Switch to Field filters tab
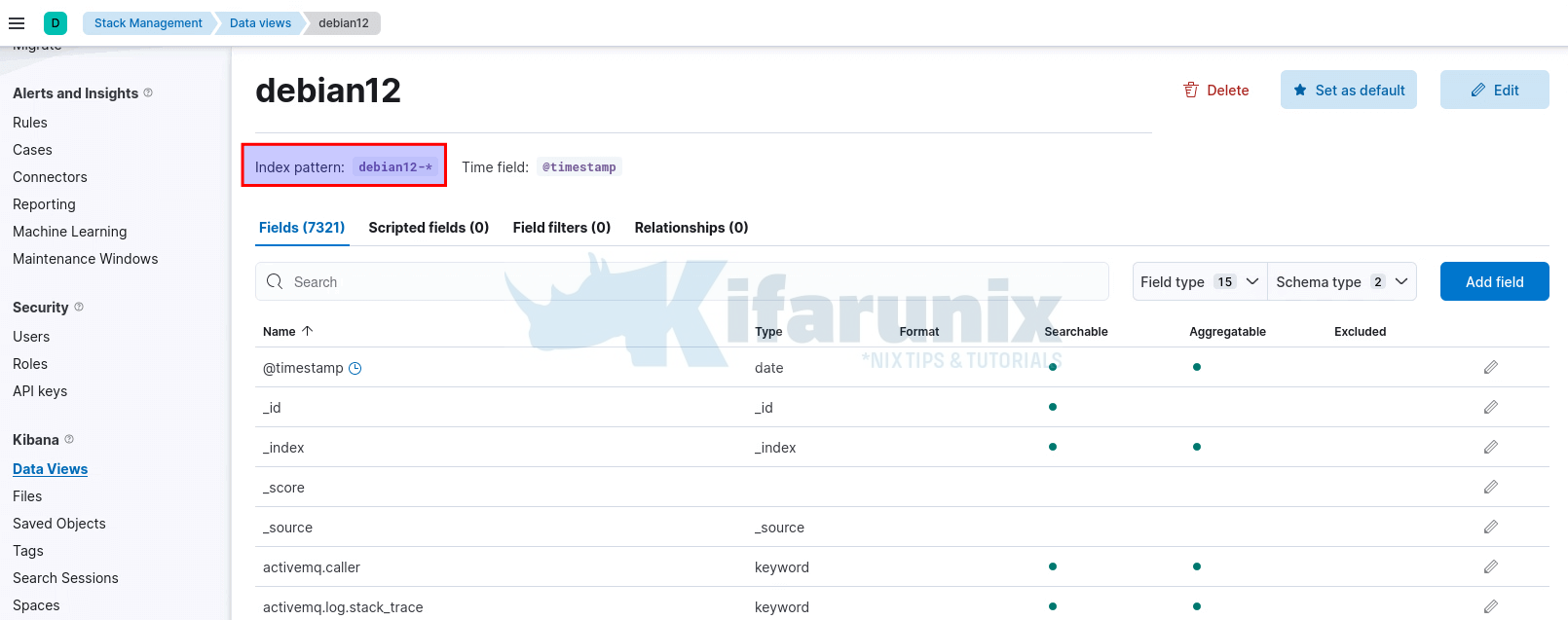1568x620 pixels. (x=561, y=228)
